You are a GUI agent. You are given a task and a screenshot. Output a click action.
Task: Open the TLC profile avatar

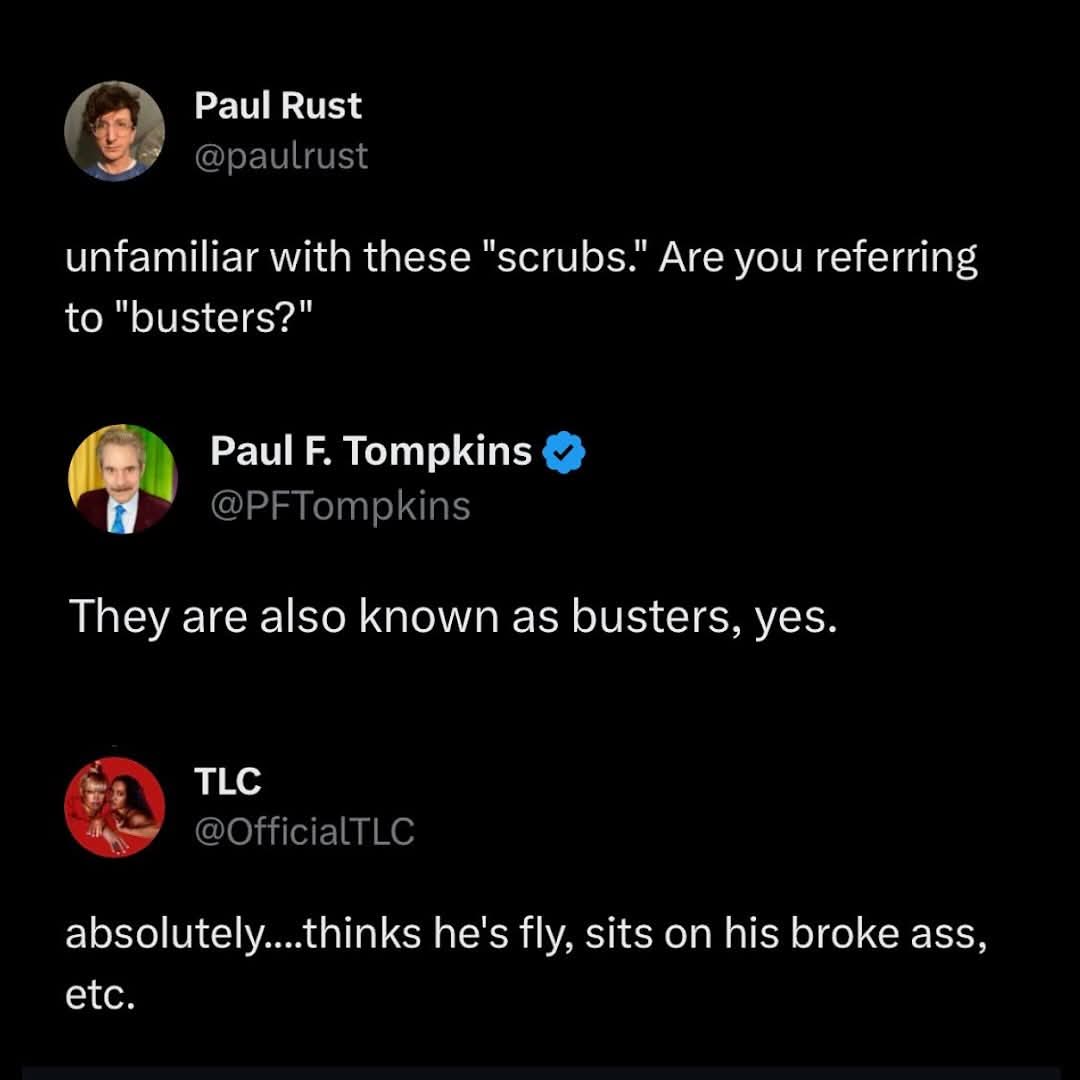[x=114, y=806]
